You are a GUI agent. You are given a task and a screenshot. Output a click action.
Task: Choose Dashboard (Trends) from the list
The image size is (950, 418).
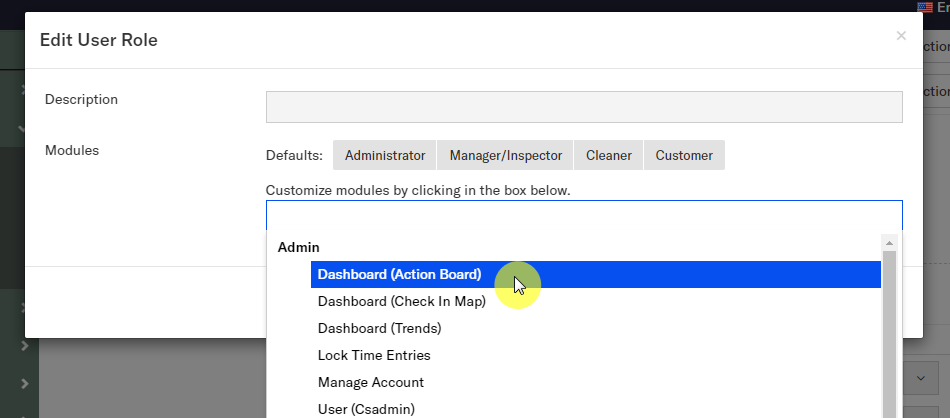pos(379,328)
